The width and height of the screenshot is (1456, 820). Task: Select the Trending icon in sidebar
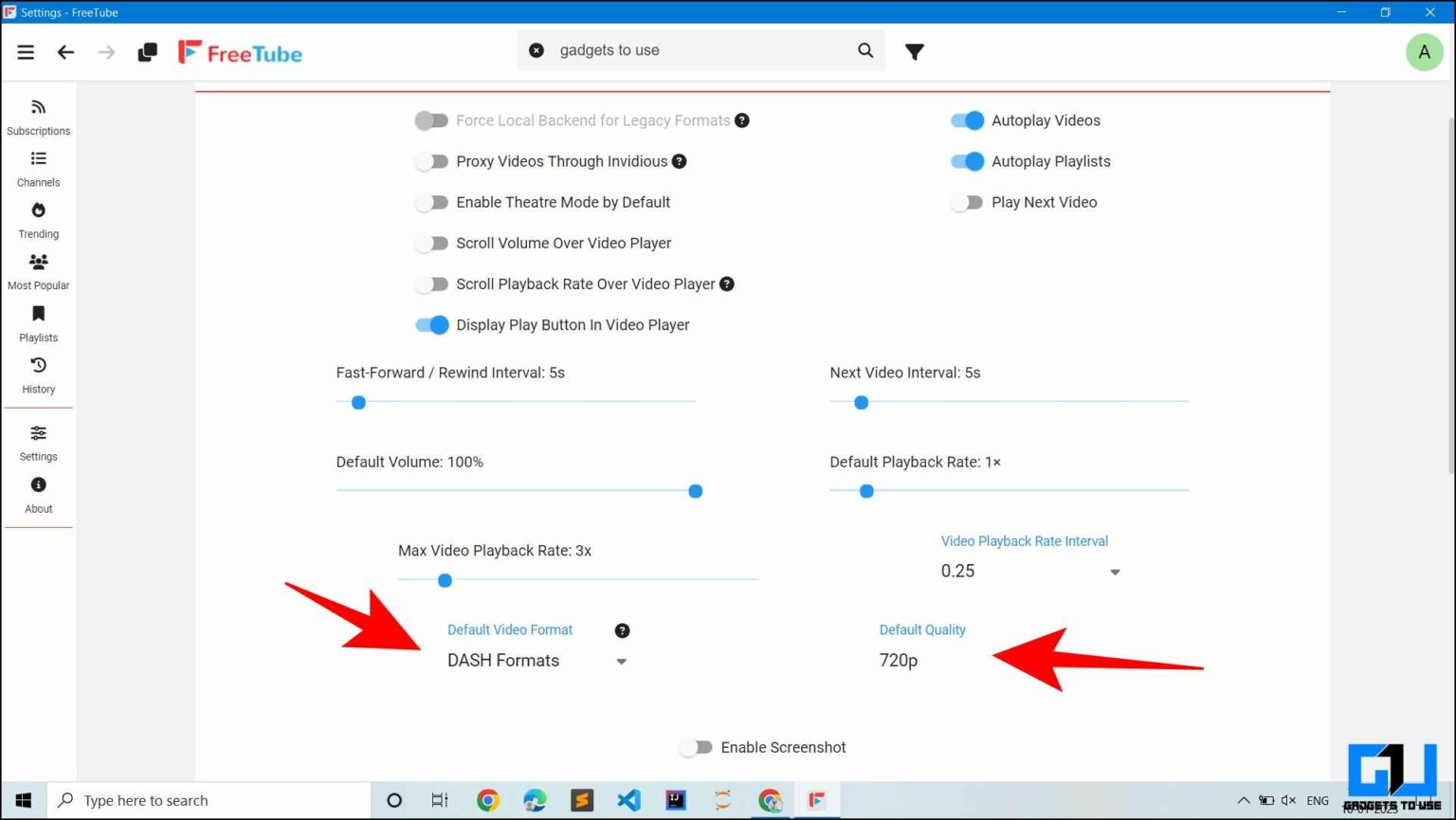click(x=38, y=217)
